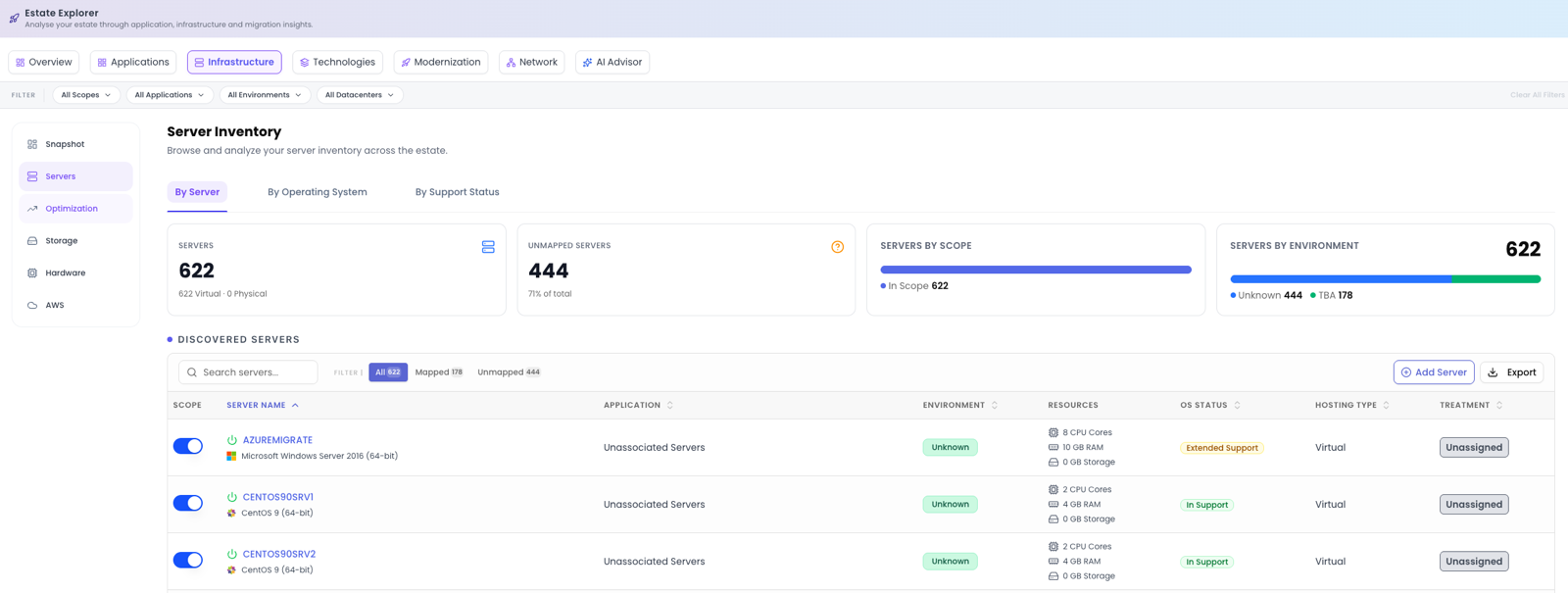Click the Search servers input field

248,372
